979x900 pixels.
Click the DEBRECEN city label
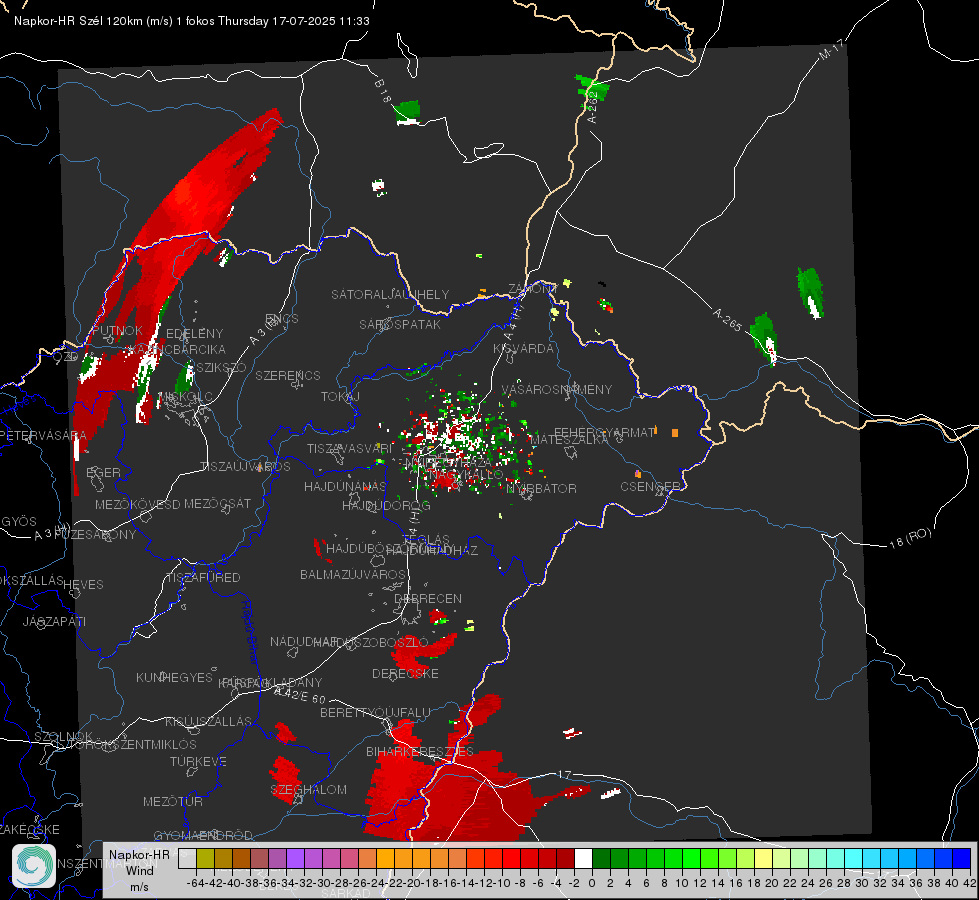click(x=428, y=598)
